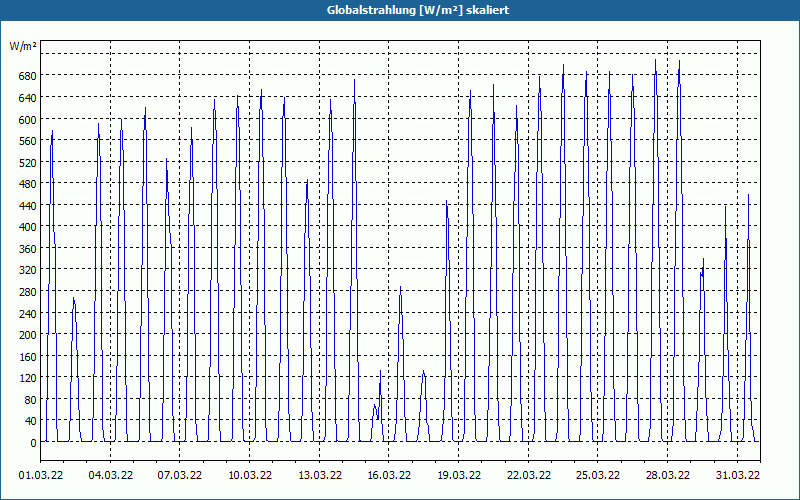The width and height of the screenshot is (800, 500).
Task: Select the 25.03.22 date label
Action: point(597,476)
